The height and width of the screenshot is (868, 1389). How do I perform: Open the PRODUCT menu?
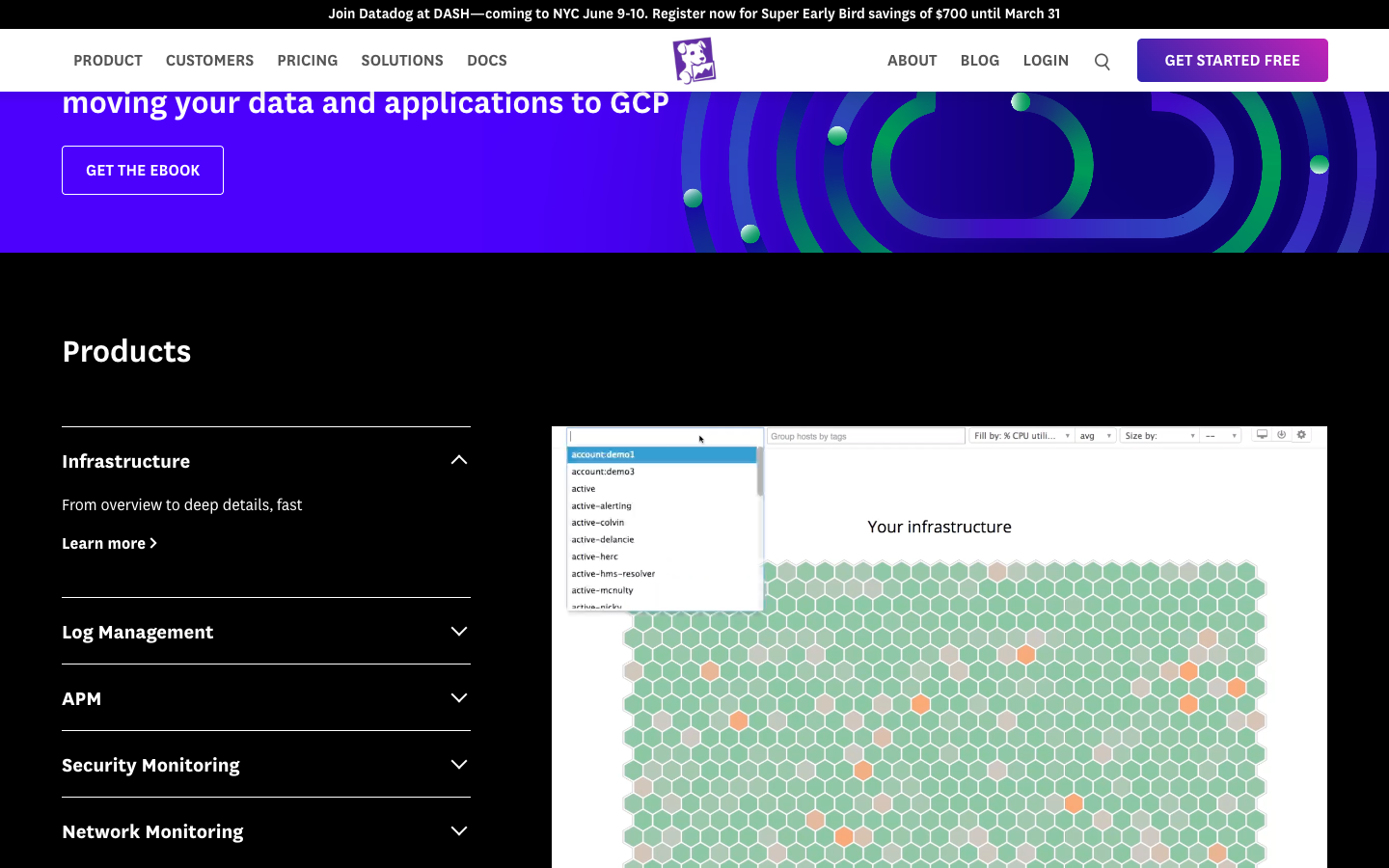point(108,60)
